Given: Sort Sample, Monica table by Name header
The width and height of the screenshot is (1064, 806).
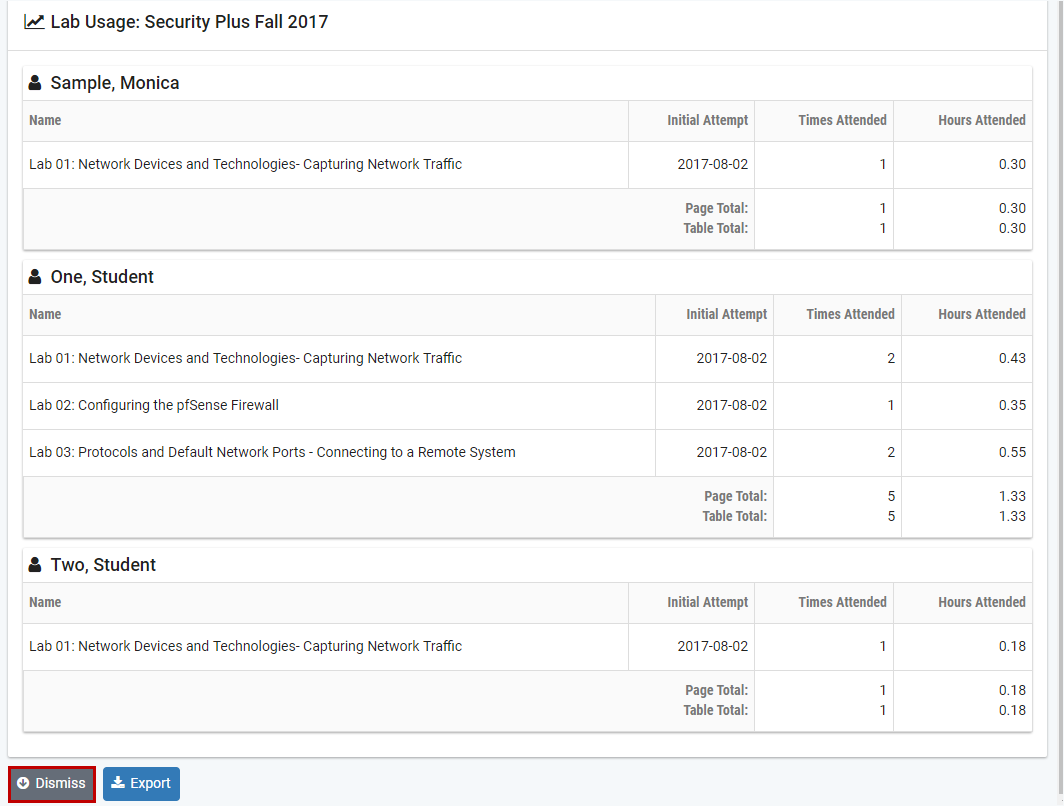Looking at the screenshot, I should coord(45,120).
